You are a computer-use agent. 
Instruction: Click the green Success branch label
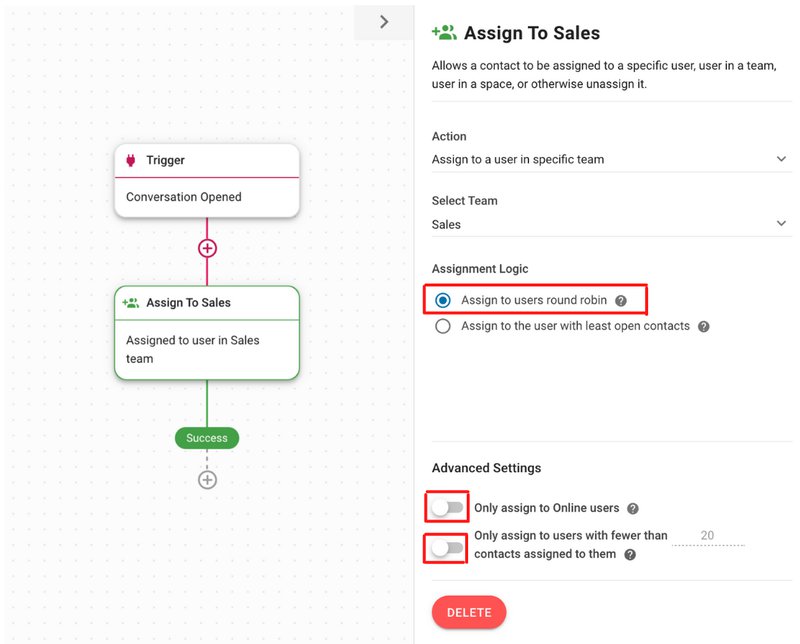207,438
